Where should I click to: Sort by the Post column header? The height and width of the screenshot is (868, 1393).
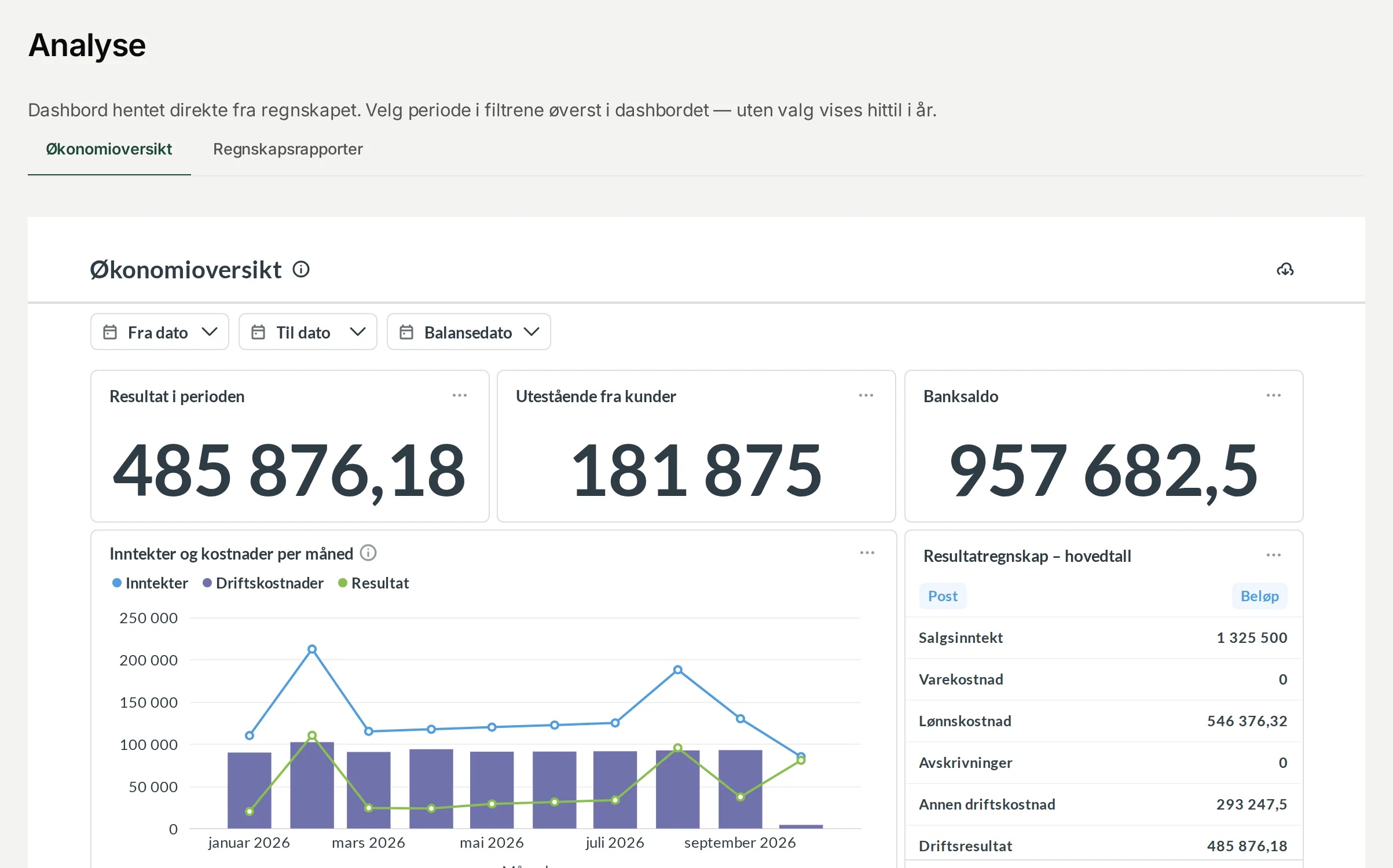tap(943, 596)
